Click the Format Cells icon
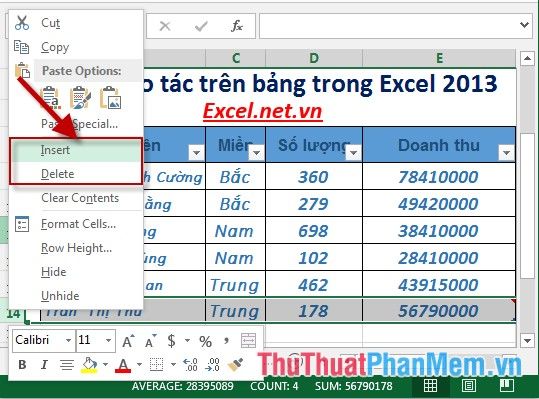539x399 pixels. [x=22, y=224]
